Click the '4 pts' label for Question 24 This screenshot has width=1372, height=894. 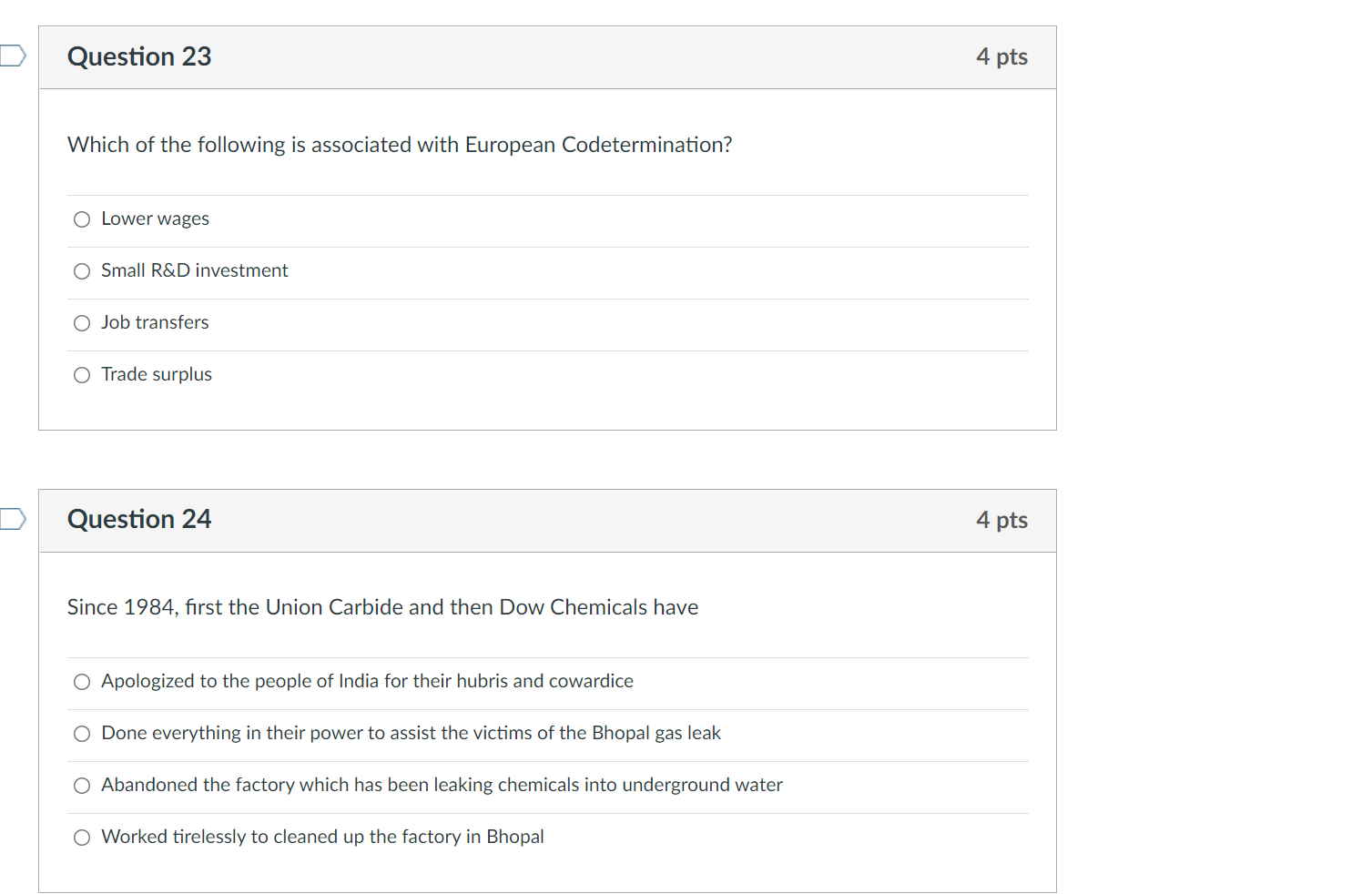pyautogui.click(x=1001, y=519)
